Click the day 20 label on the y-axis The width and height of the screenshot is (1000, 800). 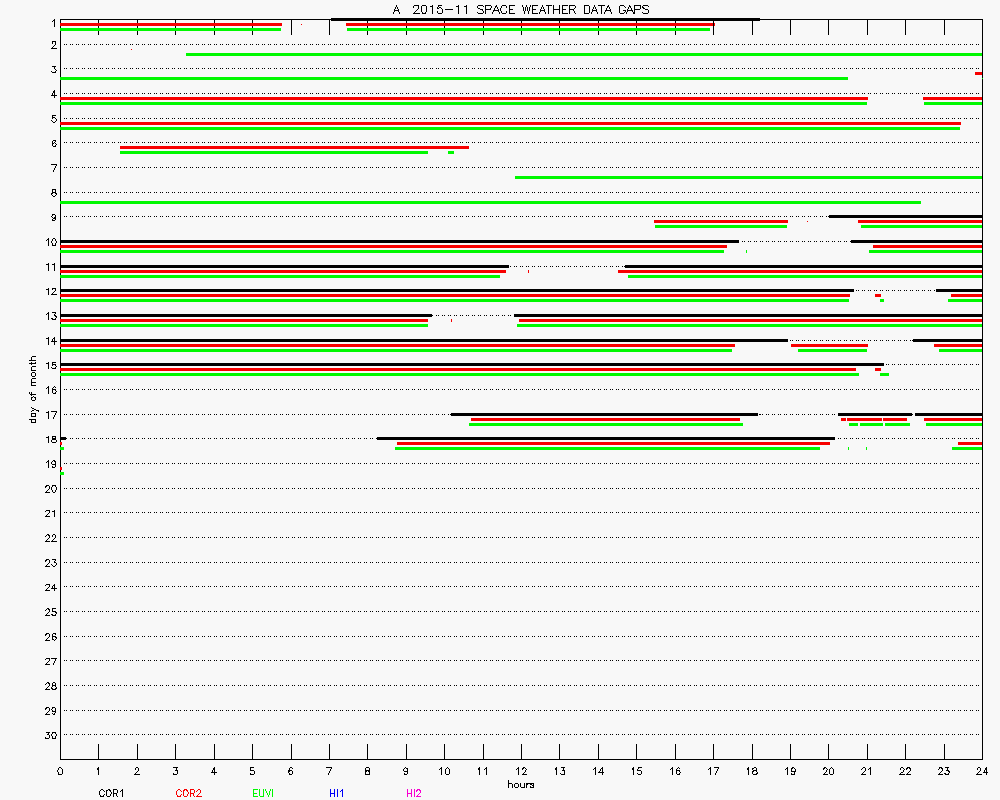tap(49, 489)
